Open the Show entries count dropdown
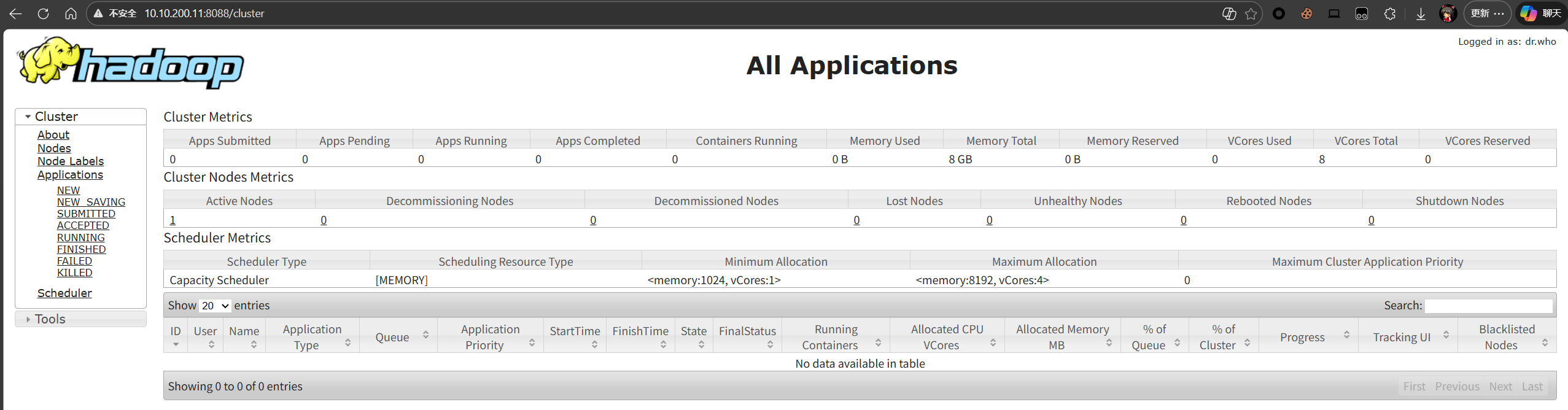This screenshot has width=1568, height=410. (x=215, y=306)
